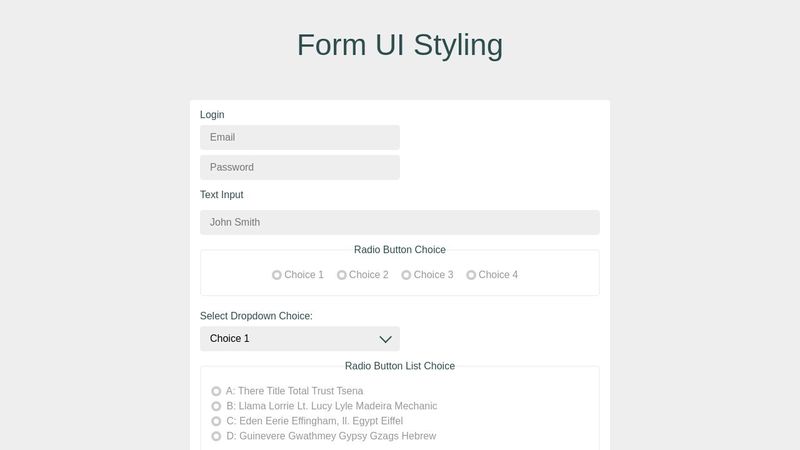Image resolution: width=800 pixels, height=450 pixels.
Task: Click the Radio Button List Choice legend
Action: pos(400,366)
